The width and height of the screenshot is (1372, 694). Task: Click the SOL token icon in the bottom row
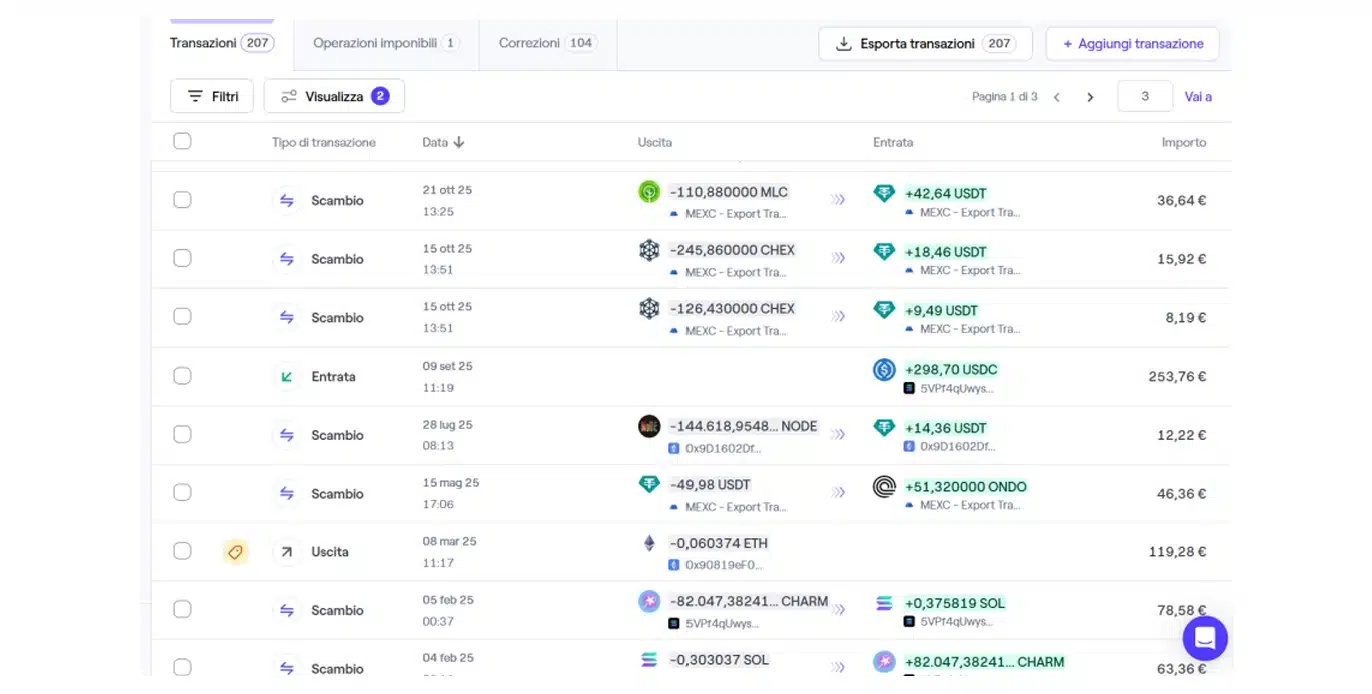point(650,660)
